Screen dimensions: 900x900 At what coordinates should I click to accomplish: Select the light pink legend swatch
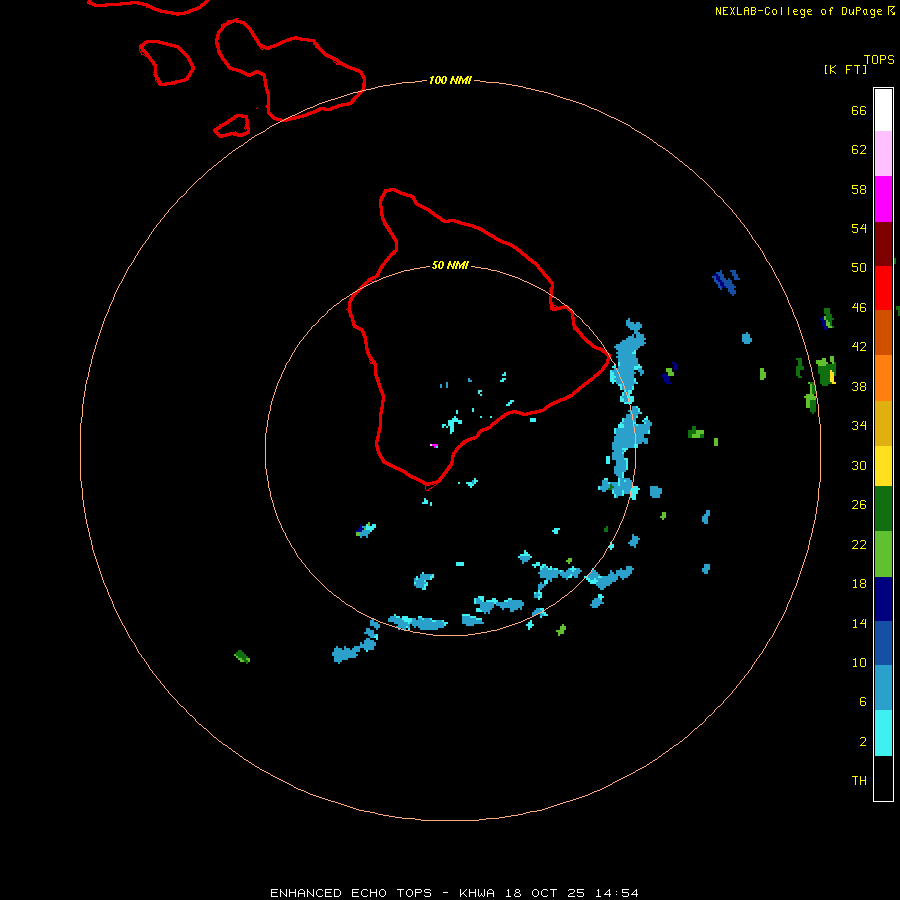click(883, 153)
